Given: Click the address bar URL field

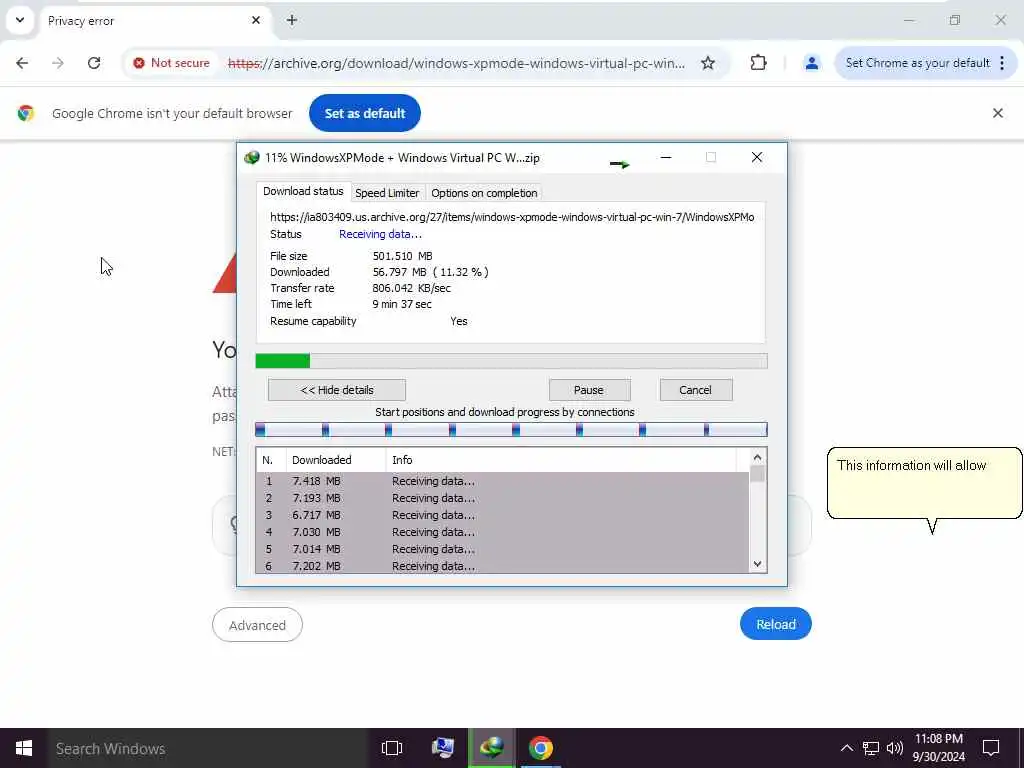Looking at the screenshot, I should pyautogui.click(x=456, y=63).
